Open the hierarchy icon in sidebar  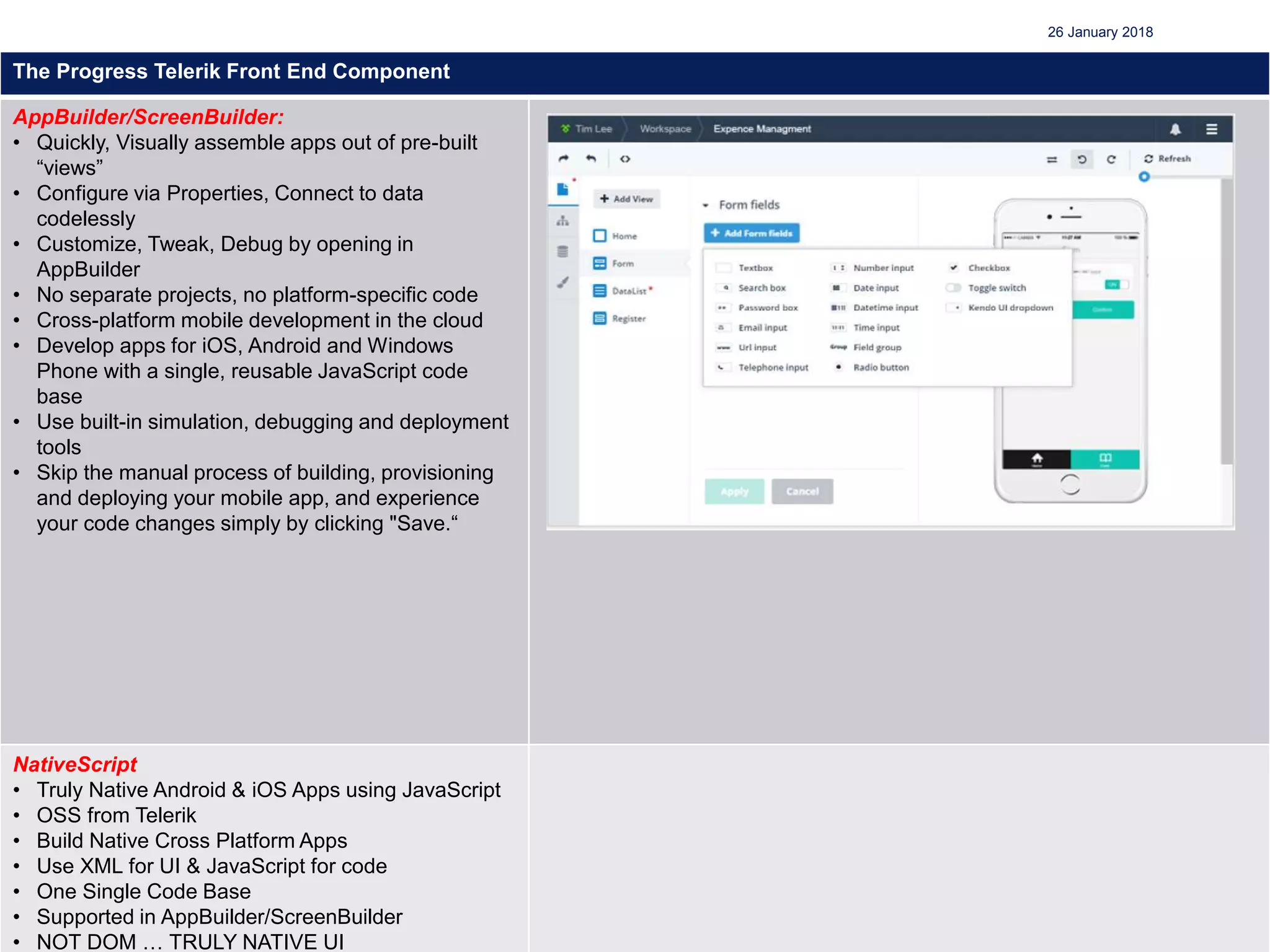click(x=562, y=221)
